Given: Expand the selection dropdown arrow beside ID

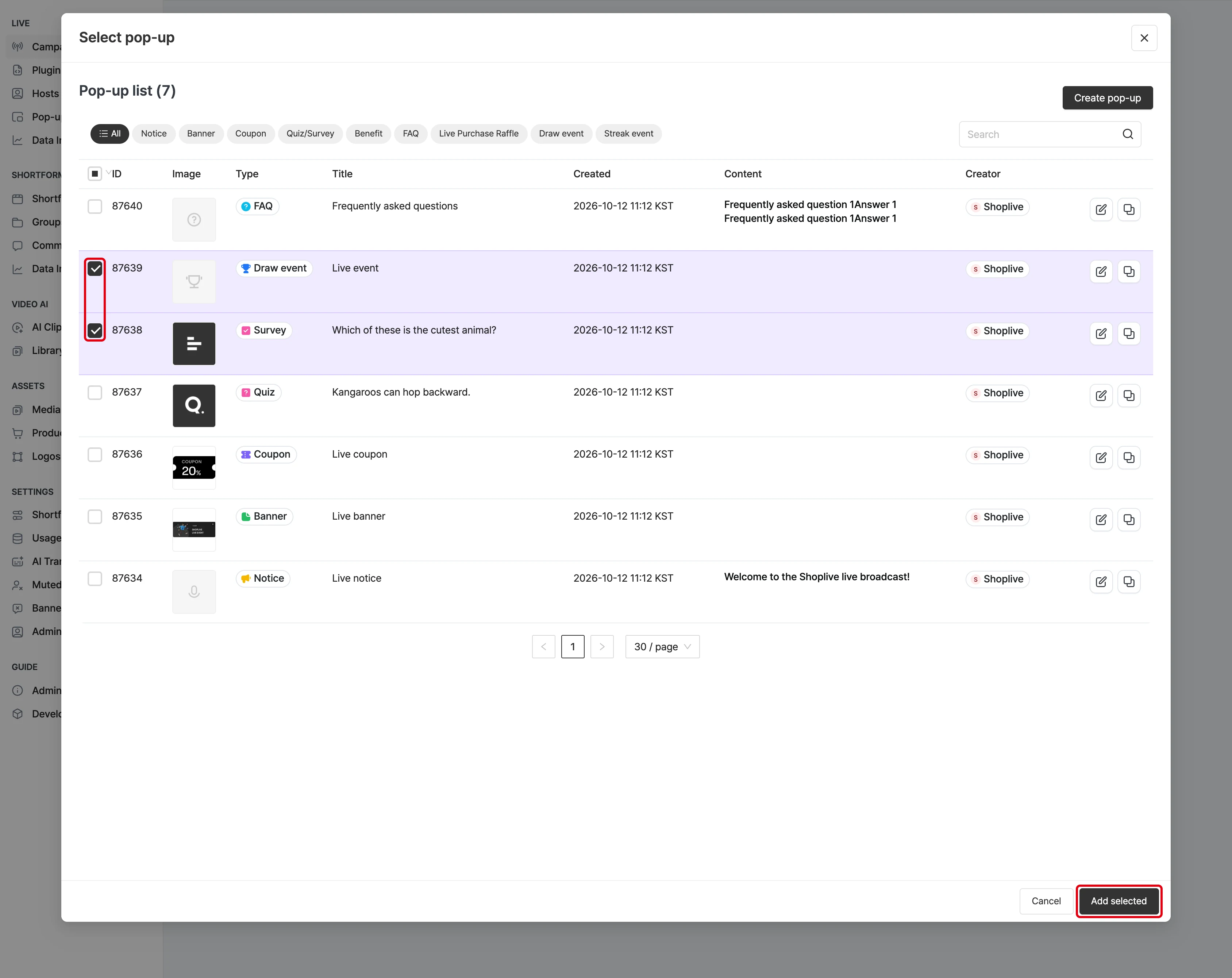Looking at the screenshot, I should (x=108, y=173).
